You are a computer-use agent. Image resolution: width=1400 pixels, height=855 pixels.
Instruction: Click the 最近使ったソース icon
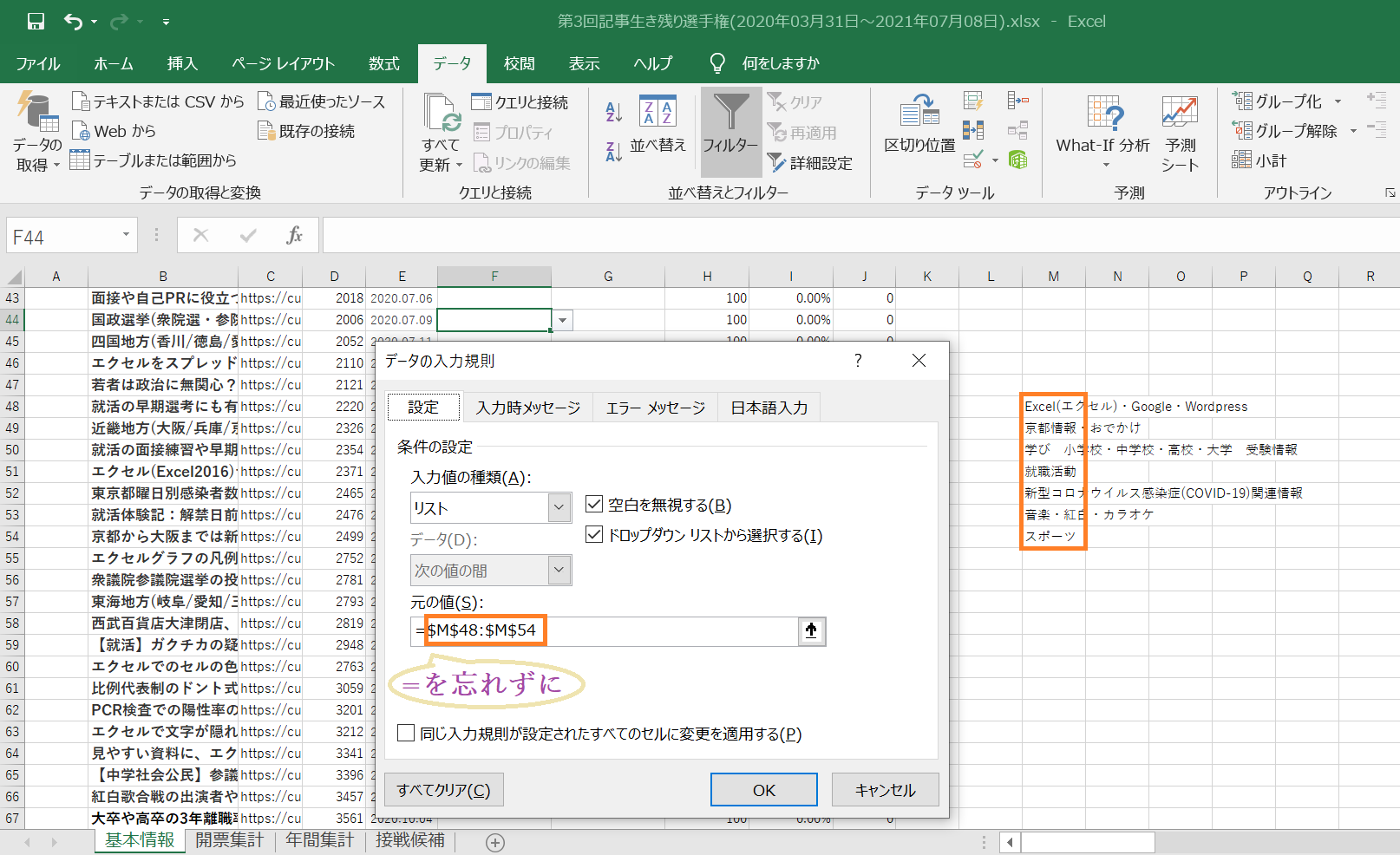coord(266,101)
